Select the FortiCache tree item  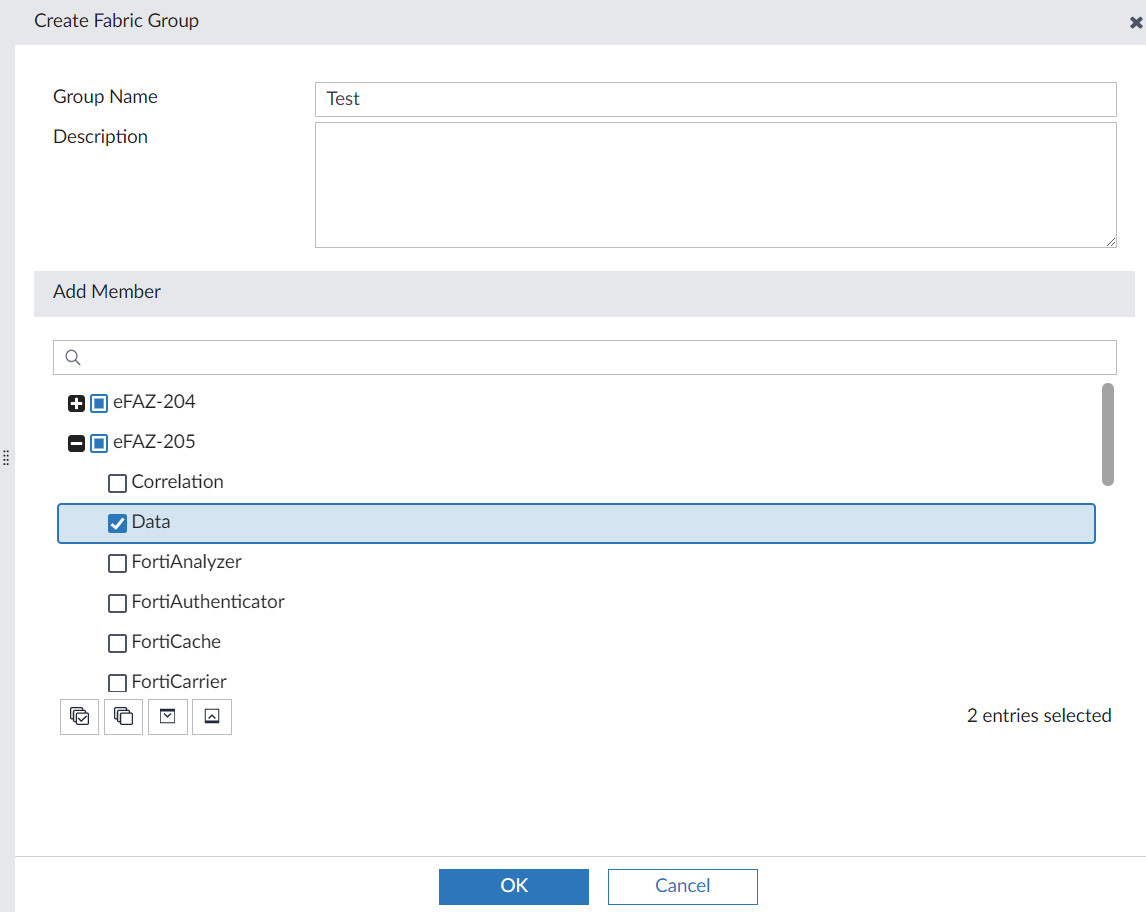point(176,642)
